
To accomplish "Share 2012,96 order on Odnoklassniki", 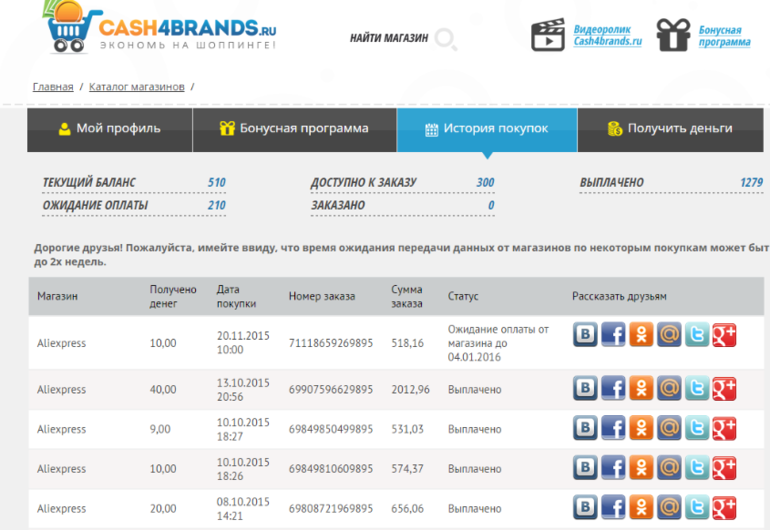I will (x=641, y=389).
